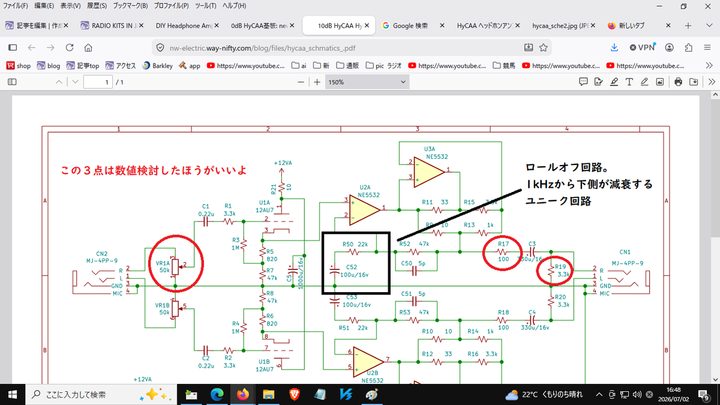This screenshot has width=720, height=405.
Task: Expand the list all tabs chevron
Action: pyautogui.click(x=709, y=26)
